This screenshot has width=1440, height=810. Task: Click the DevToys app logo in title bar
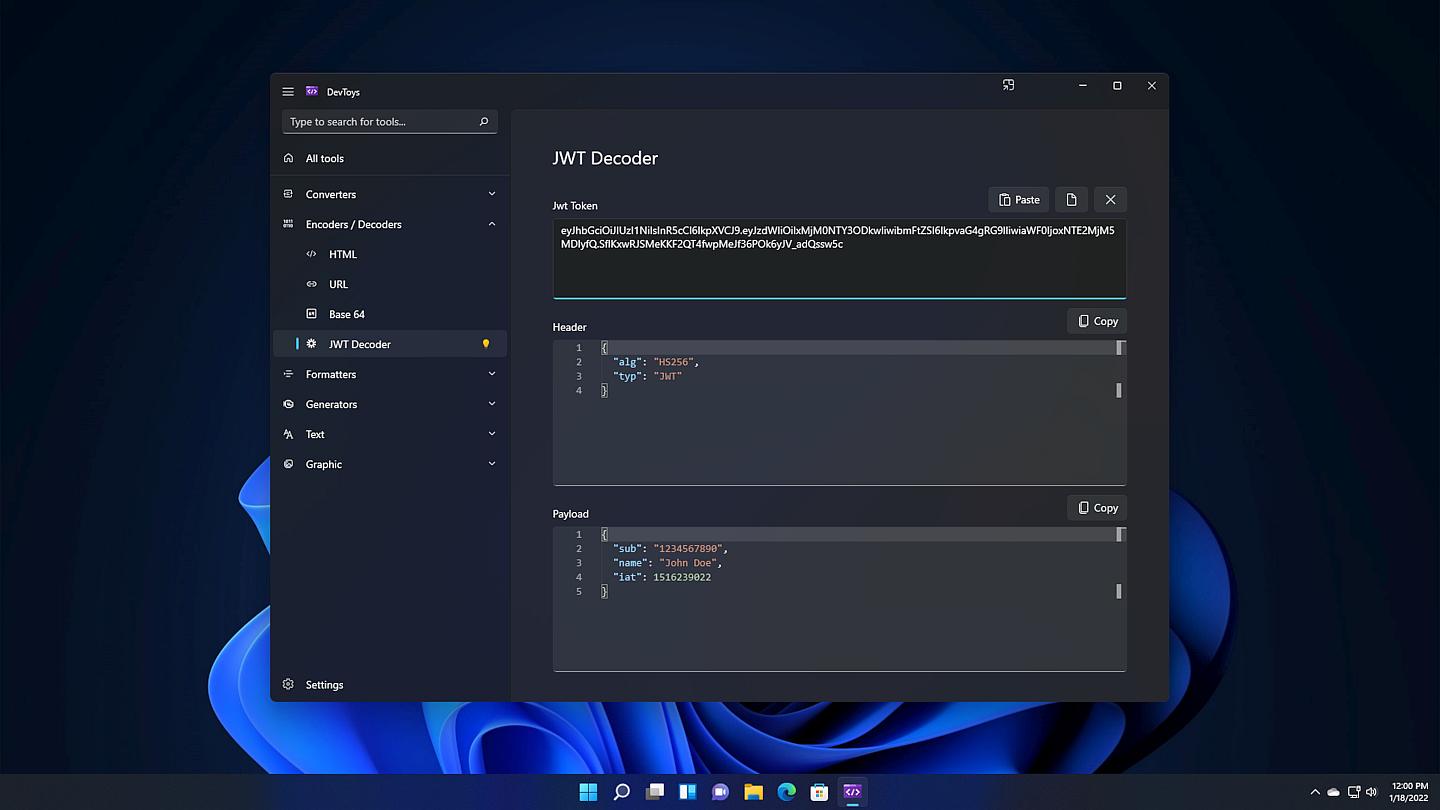312,91
